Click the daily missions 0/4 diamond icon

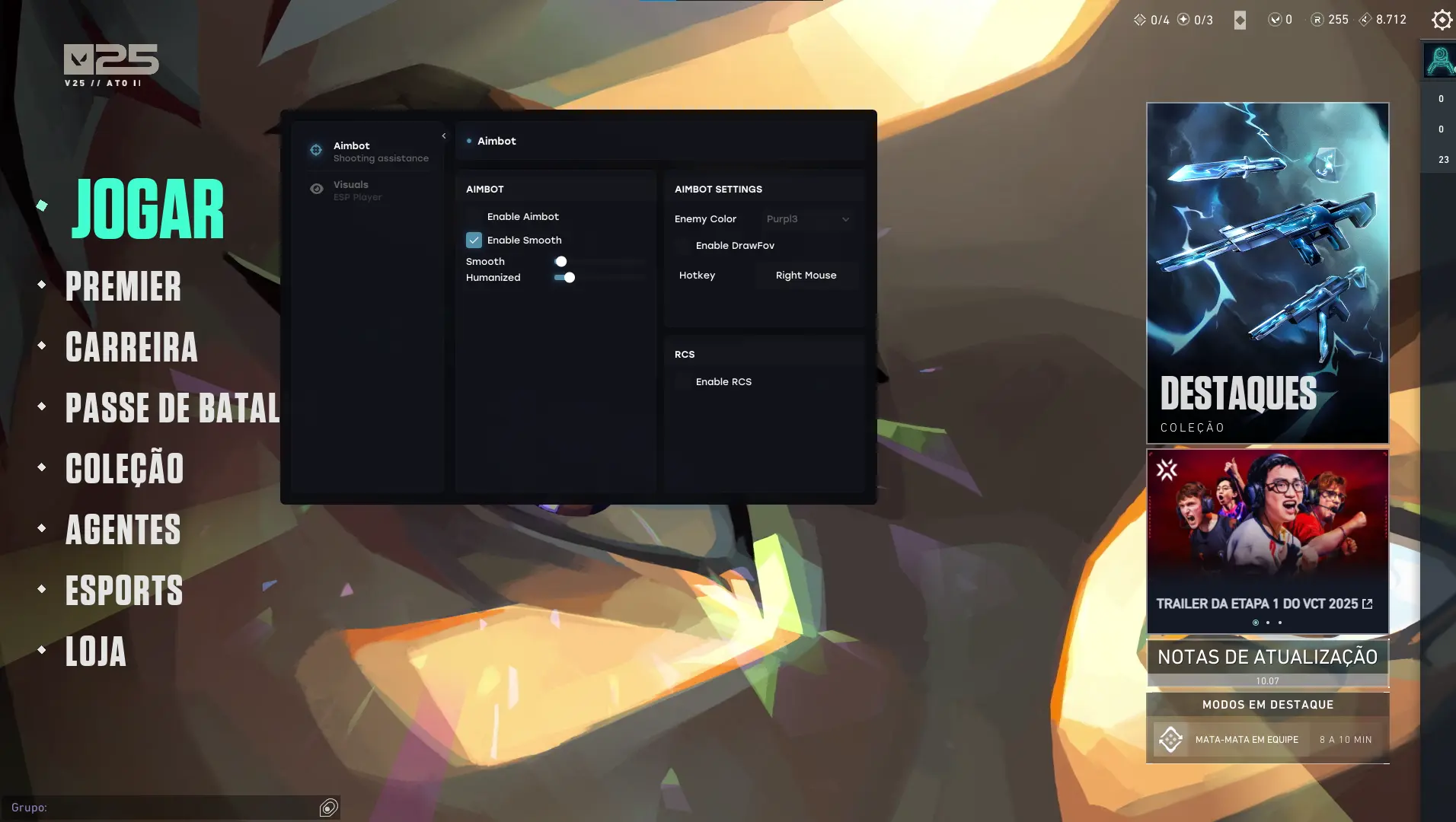coord(1140,20)
